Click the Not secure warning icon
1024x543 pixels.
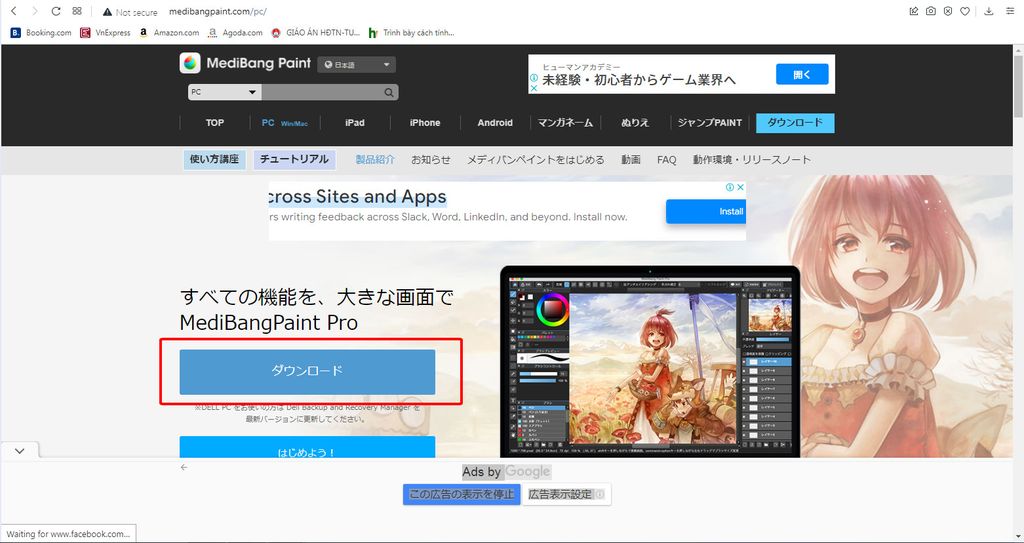tap(108, 12)
